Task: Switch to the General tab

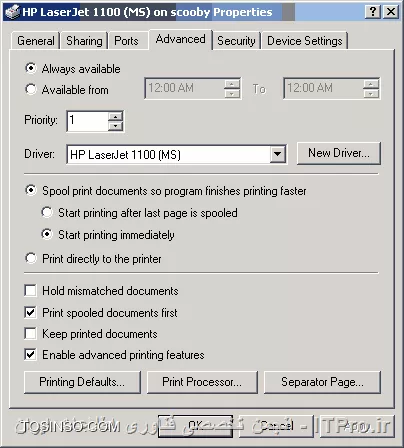Action: pos(36,41)
